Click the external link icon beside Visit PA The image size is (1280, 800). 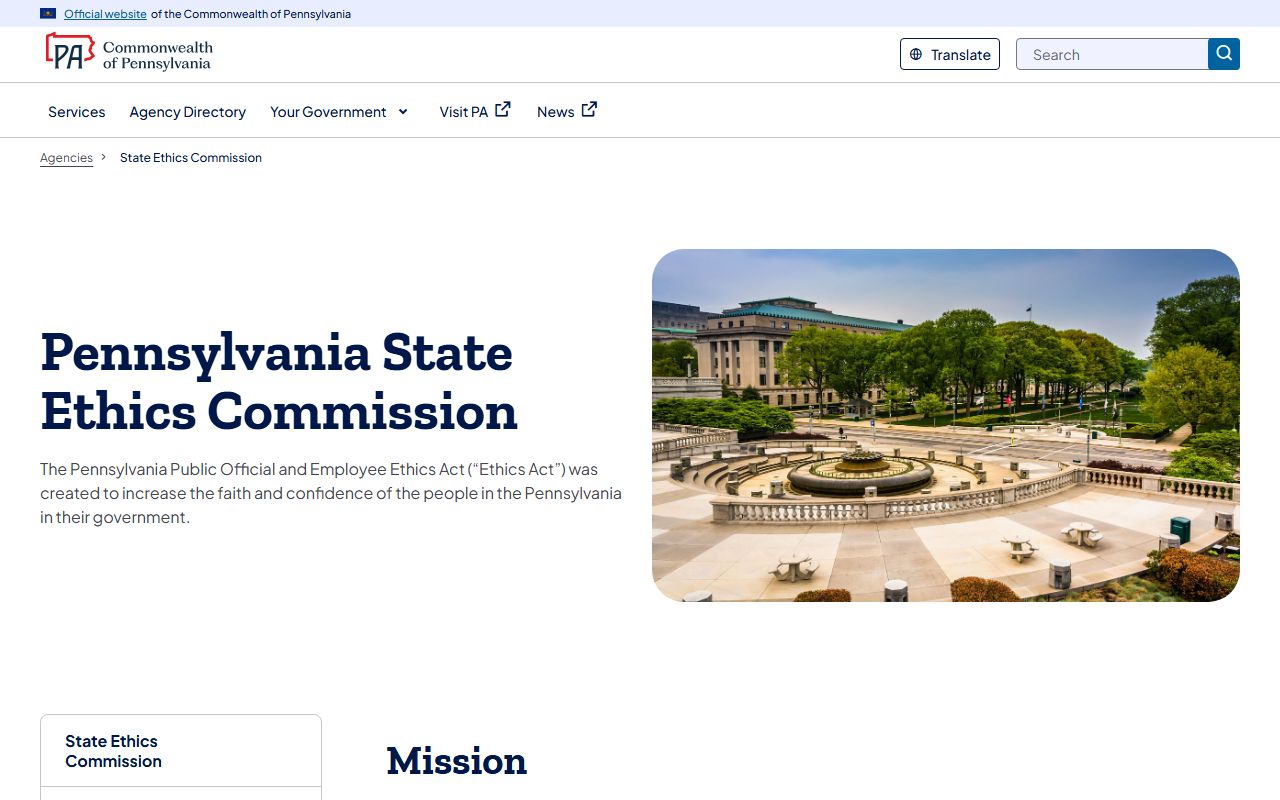(x=503, y=109)
